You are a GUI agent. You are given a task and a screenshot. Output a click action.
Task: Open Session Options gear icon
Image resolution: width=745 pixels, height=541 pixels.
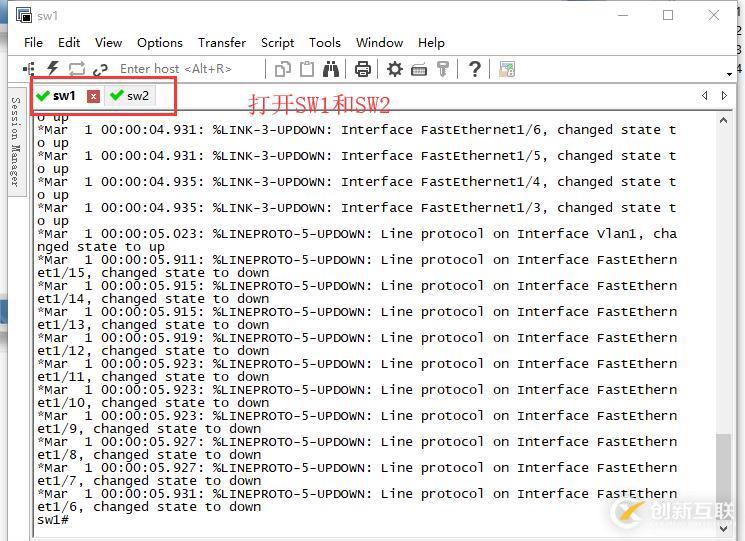[x=394, y=69]
